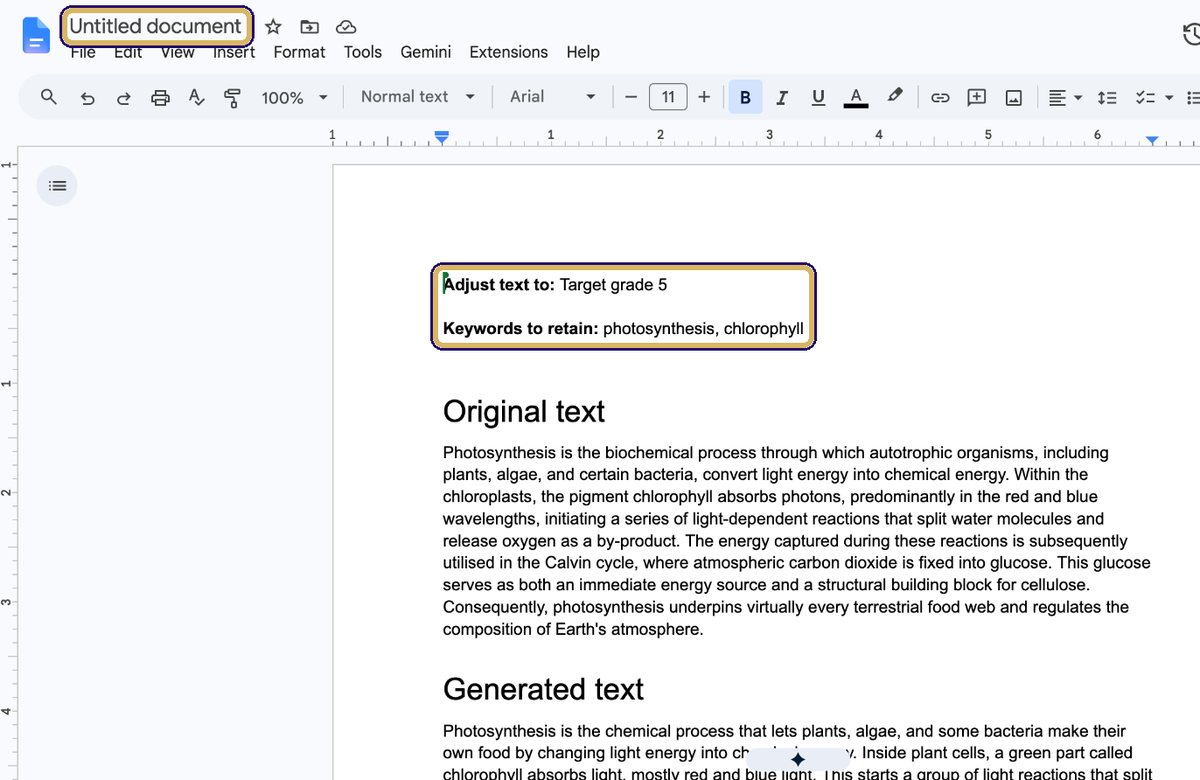The image size is (1200, 780).
Task: Open the zoom level dropdown
Action: pos(294,97)
